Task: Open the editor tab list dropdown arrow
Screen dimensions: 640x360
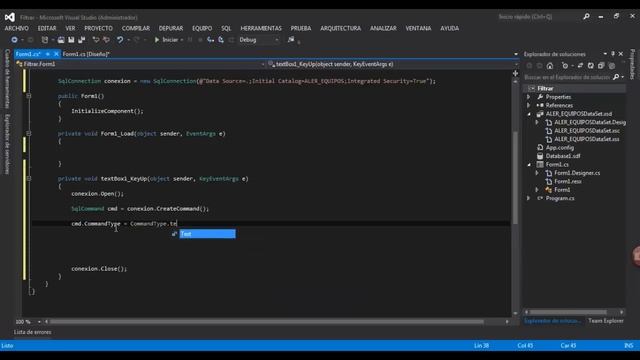Action: (516, 54)
